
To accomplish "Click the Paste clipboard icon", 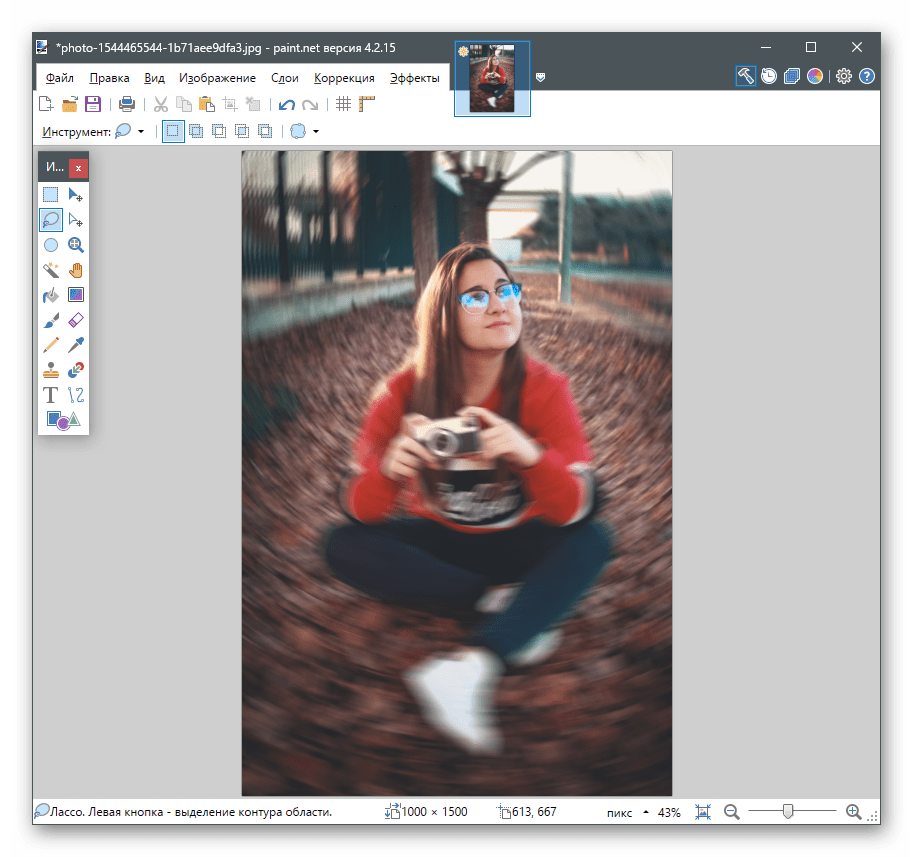I will pyautogui.click(x=207, y=104).
